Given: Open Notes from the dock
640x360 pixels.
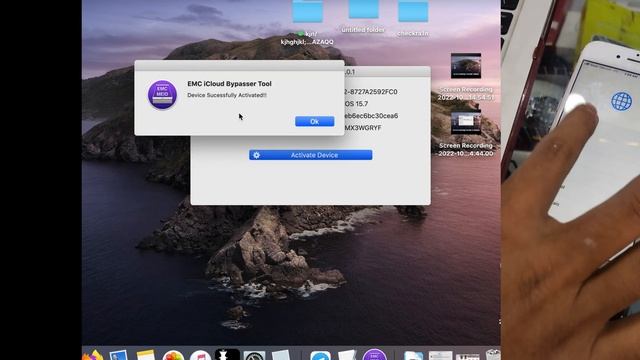Looking at the screenshot, I should (146, 355).
